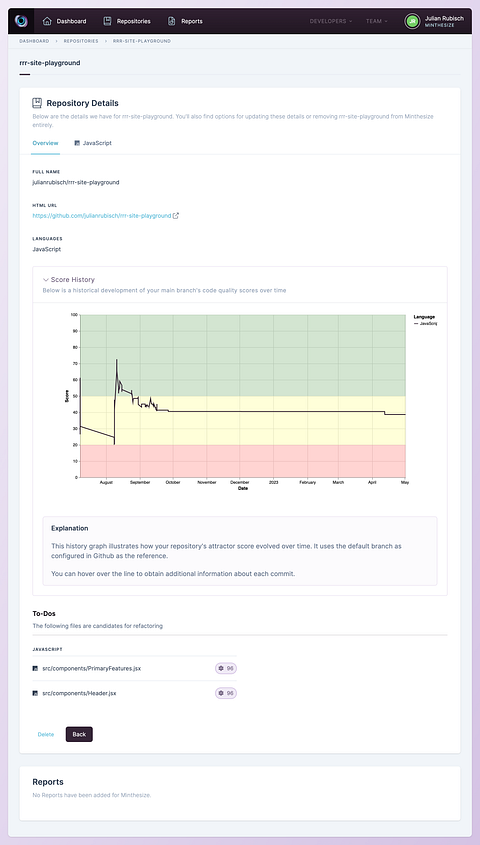This screenshot has width=480, height=845.
Task: Click the Minthesize logo icon
Action: (21, 21)
